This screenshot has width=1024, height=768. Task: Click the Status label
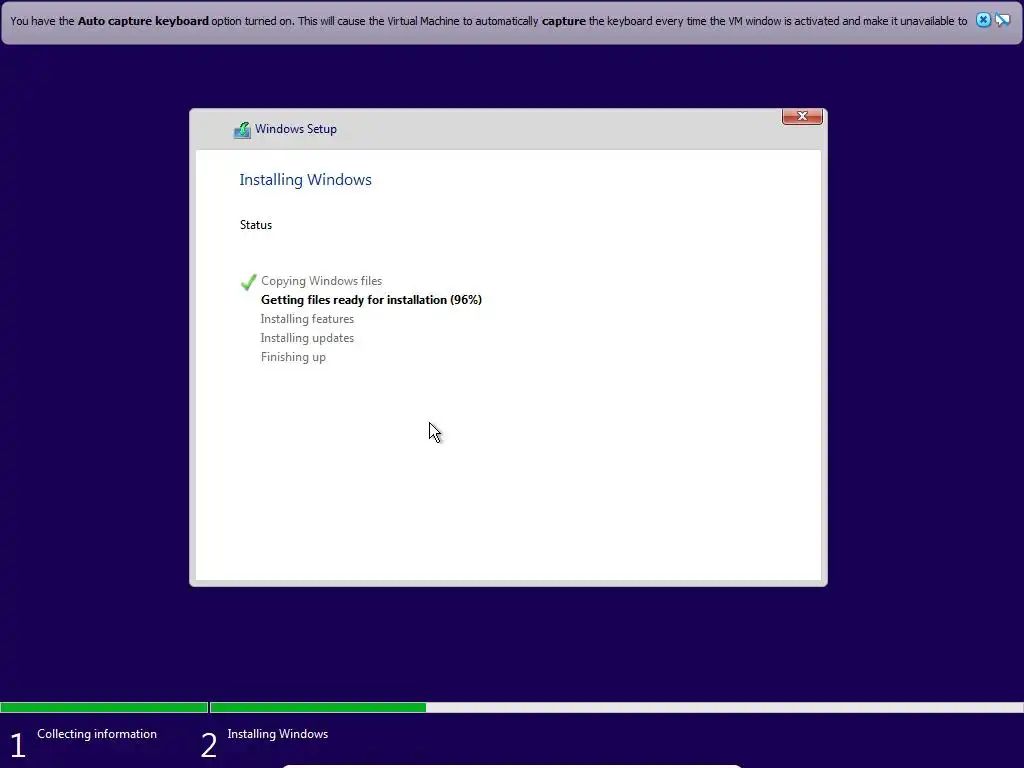pyautogui.click(x=255, y=225)
